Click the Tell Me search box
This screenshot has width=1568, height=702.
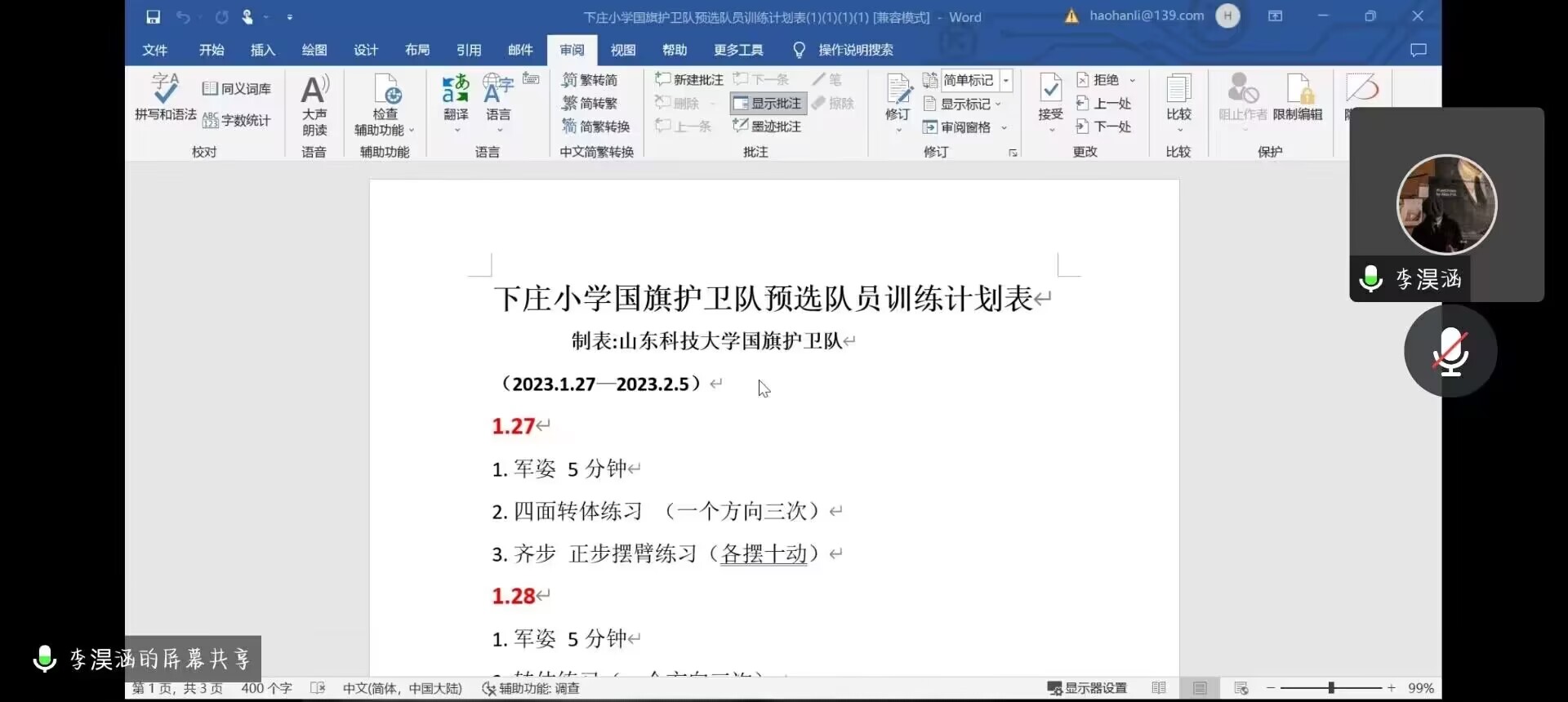(x=854, y=50)
